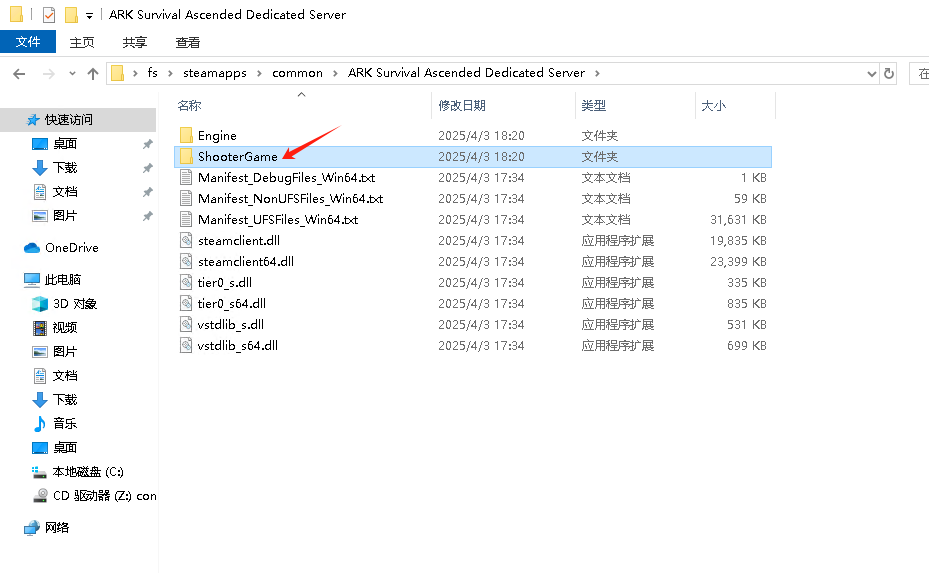Open CD 驱动器 (Z:) in the sidebar

click(x=94, y=496)
